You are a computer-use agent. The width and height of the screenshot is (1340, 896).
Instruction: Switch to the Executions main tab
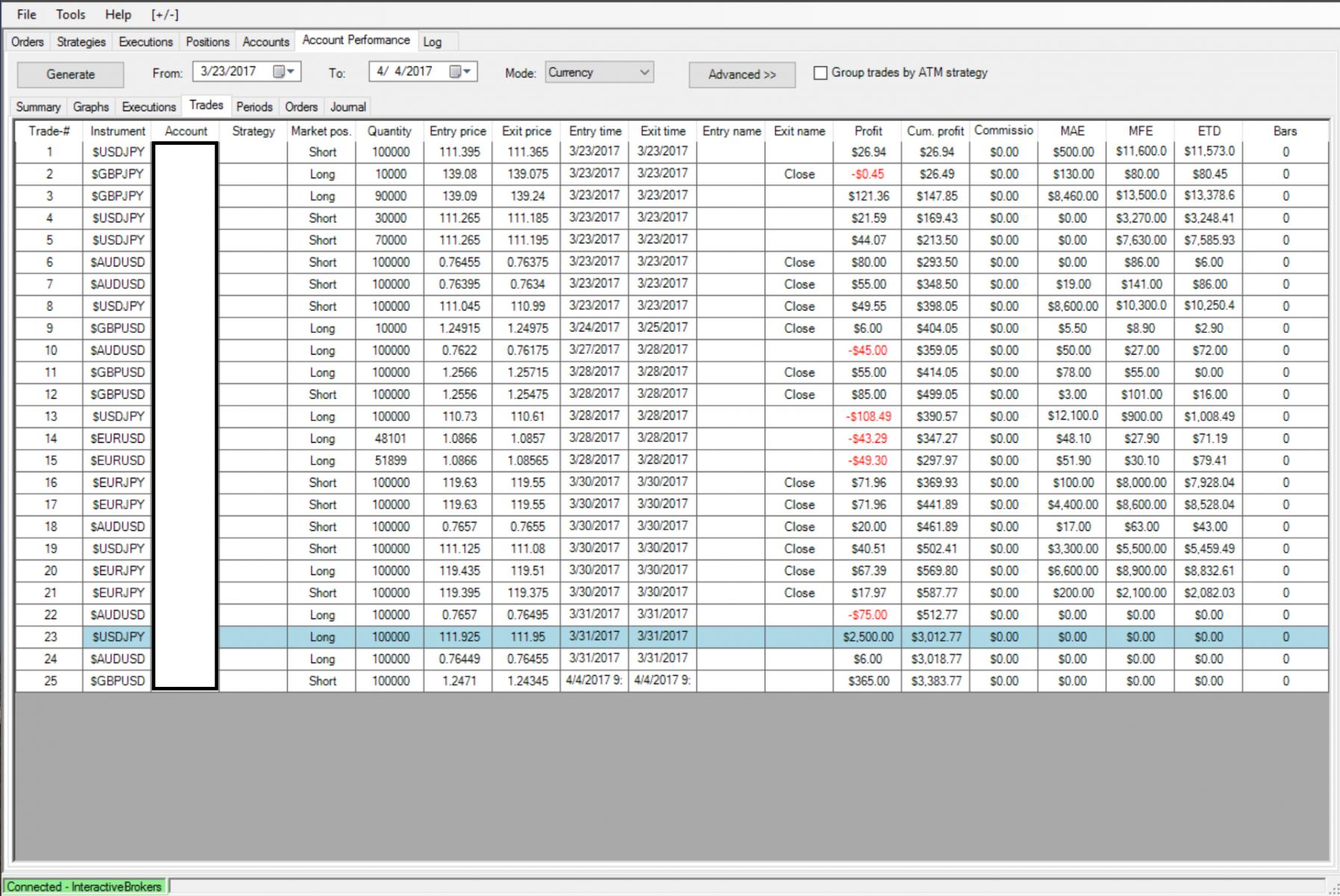tap(146, 42)
